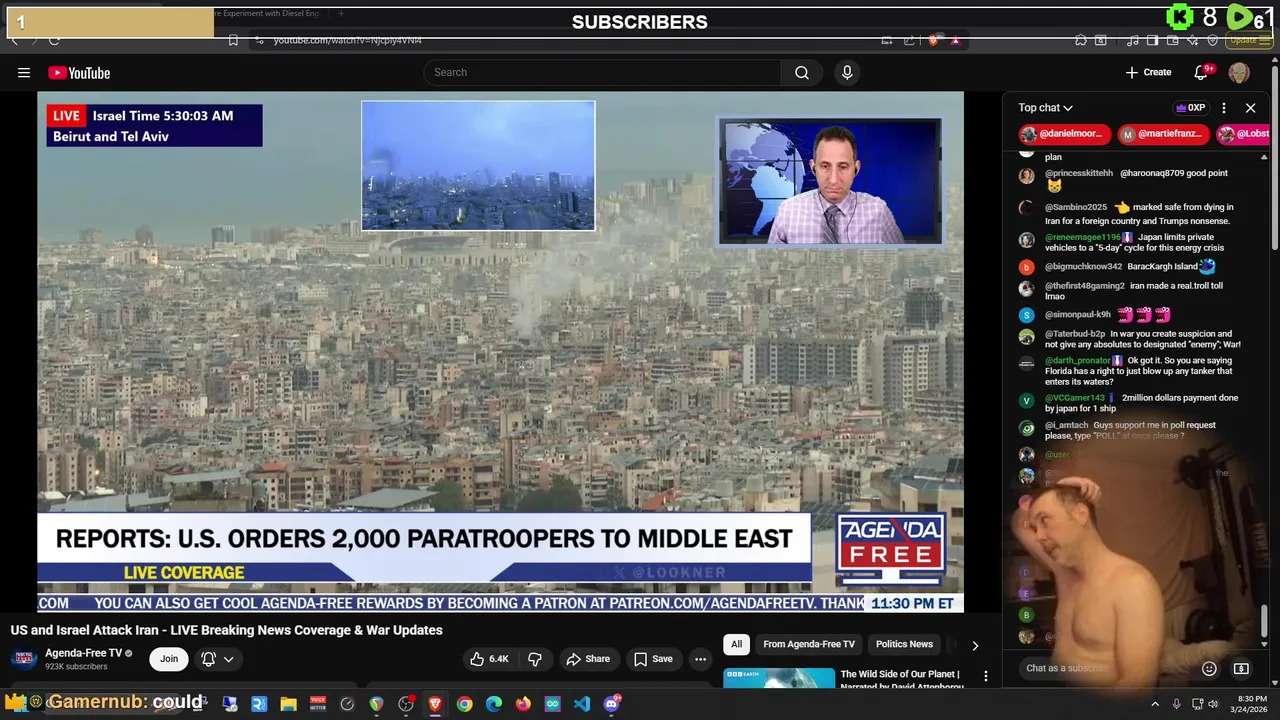This screenshot has height=720, width=1280.
Task: Bookmark this page via bookmark icon
Action: coord(233,40)
